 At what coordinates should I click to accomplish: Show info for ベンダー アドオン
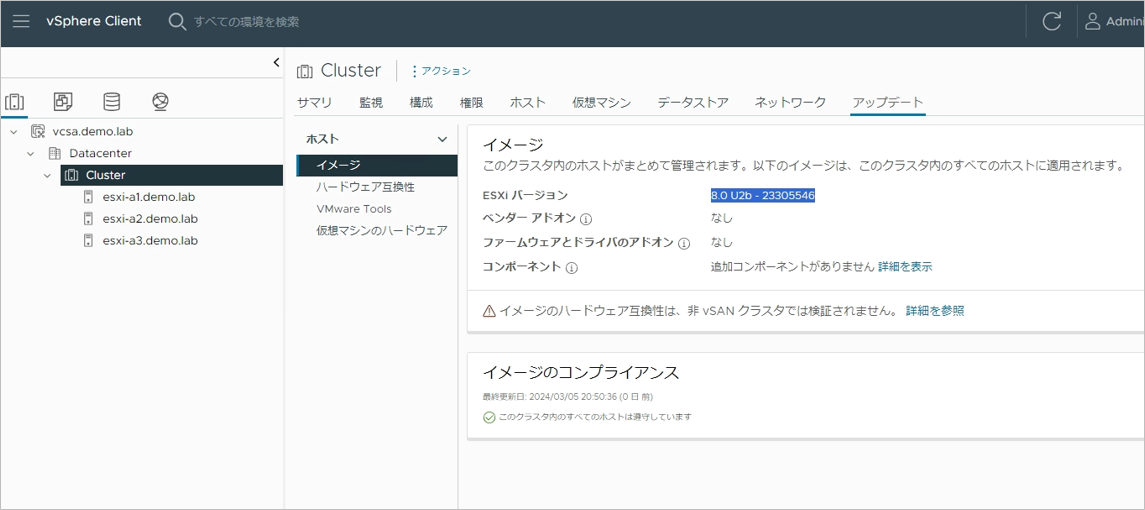coord(586,218)
